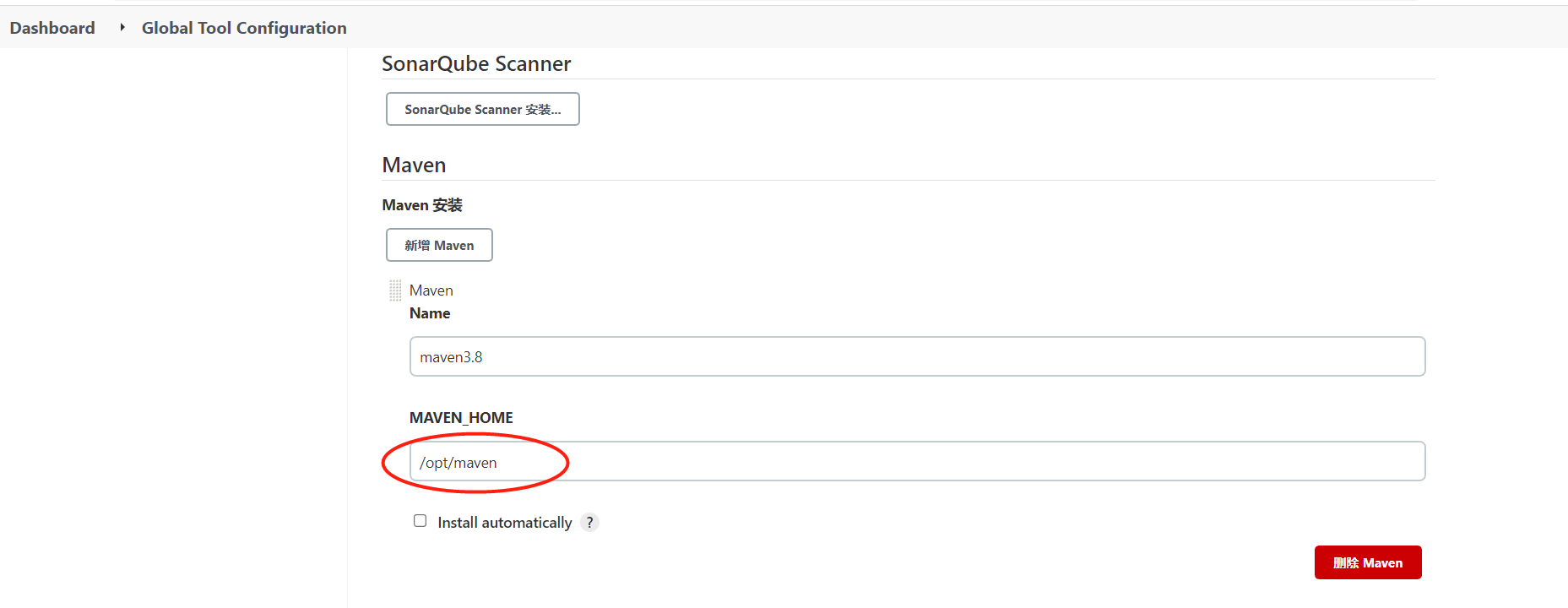Open Global Tool Configuration breadcrumb
Viewport: 1568px width, 608px height.
pyautogui.click(x=244, y=28)
